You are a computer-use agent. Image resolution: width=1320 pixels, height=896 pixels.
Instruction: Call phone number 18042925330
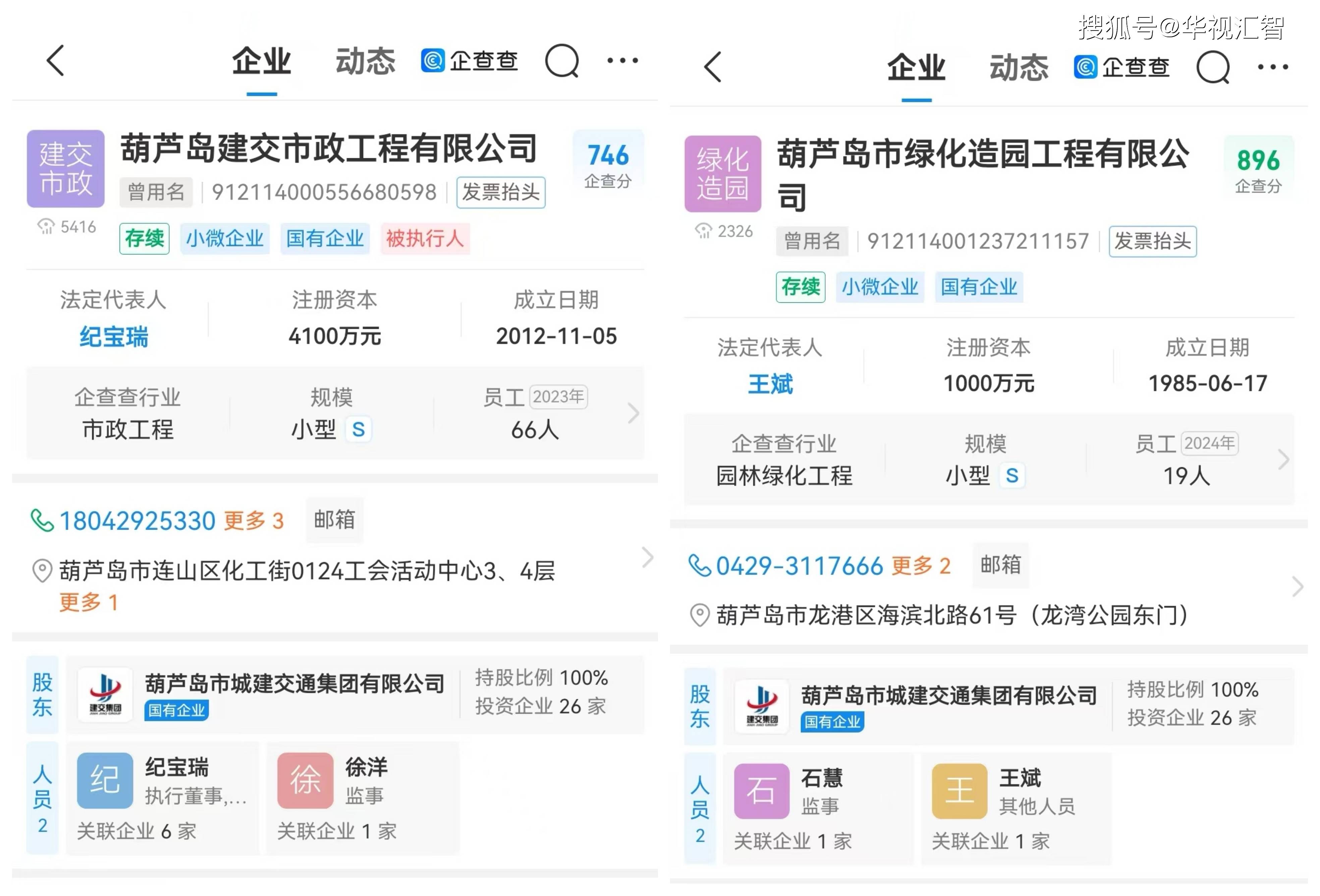[137, 521]
